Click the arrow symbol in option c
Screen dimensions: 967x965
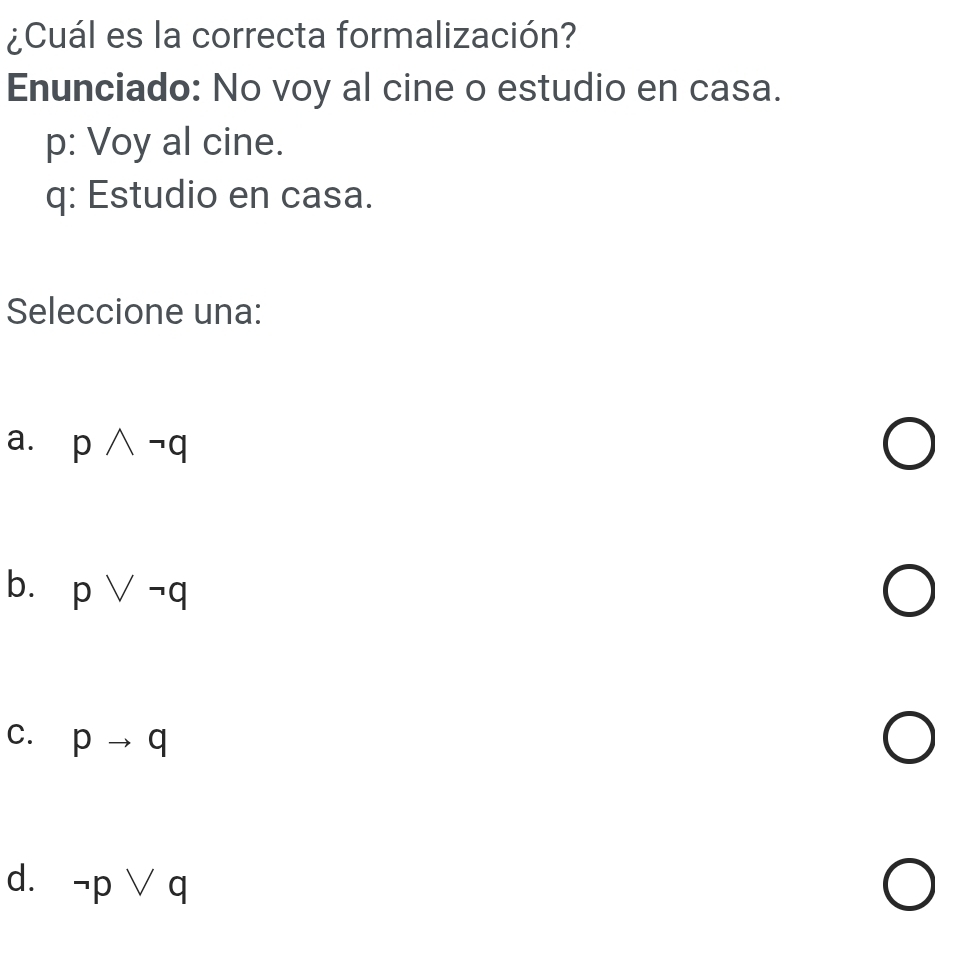[121, 742]
